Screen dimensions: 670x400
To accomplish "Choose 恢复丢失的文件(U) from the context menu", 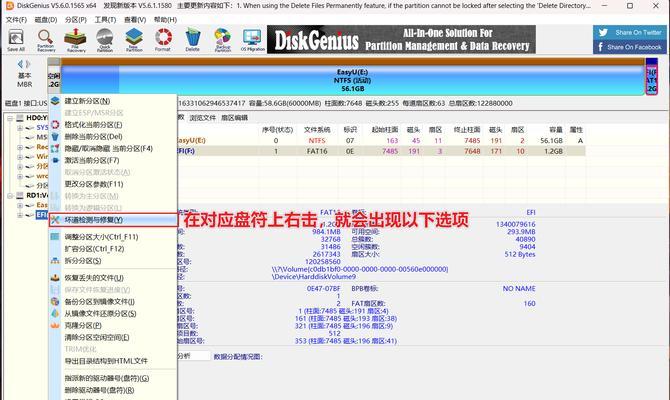I will (113, 278).
